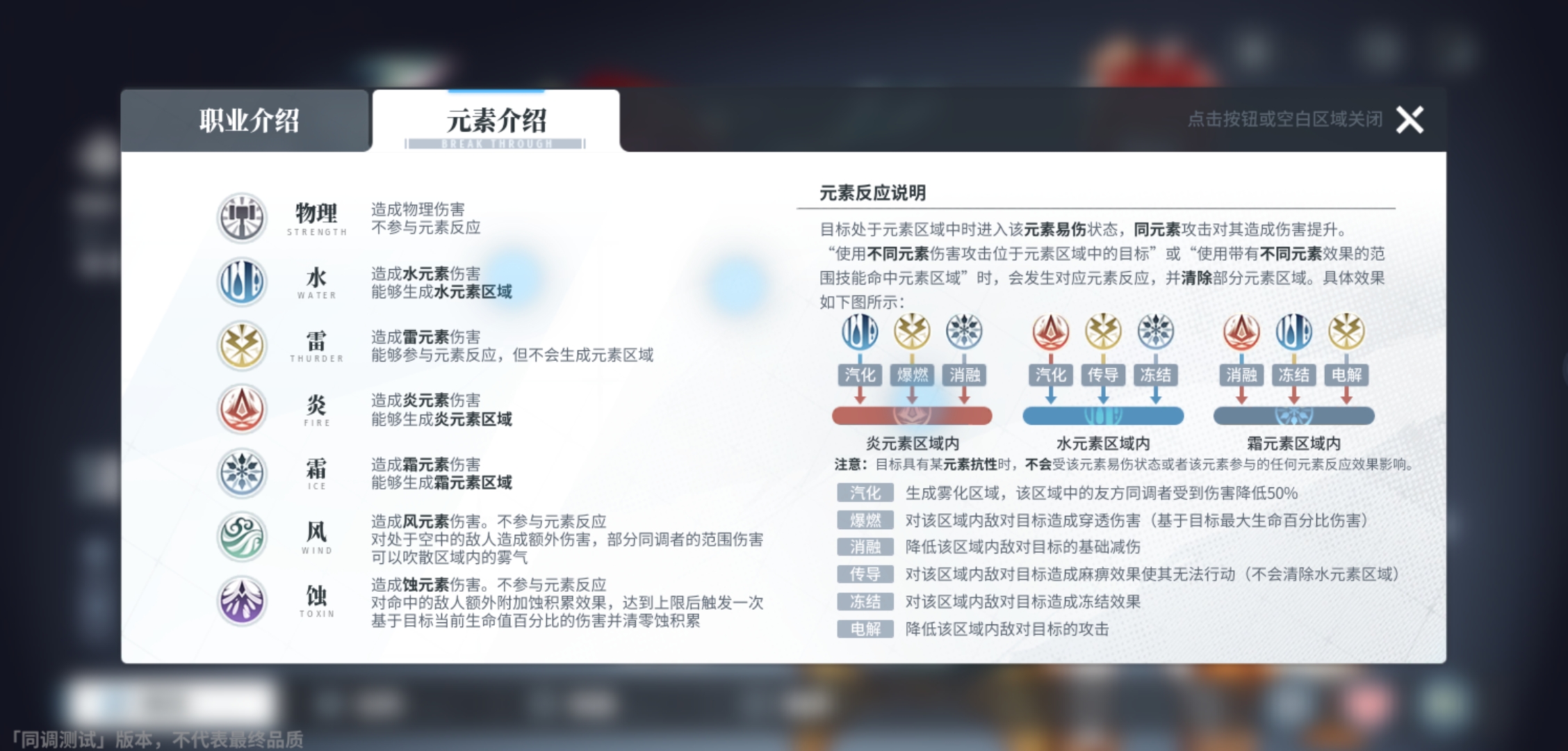Switch to the 职业介绍 tab
This screenshot has width=1568, height=751.
click(248, 121)
